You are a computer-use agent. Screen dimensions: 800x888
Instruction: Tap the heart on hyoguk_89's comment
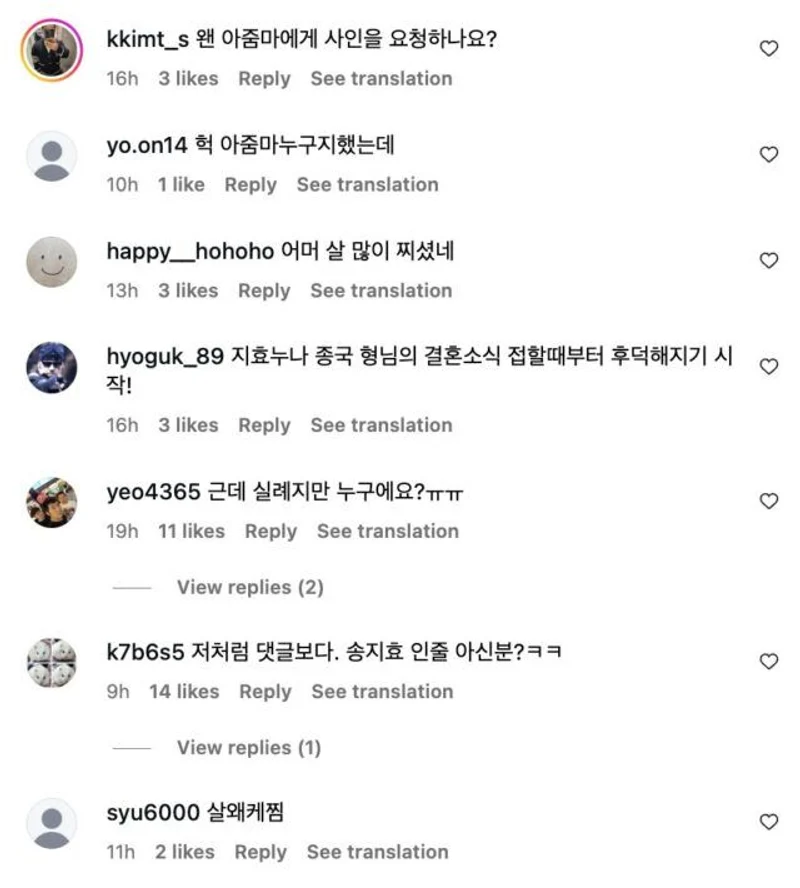coord(769,367)
